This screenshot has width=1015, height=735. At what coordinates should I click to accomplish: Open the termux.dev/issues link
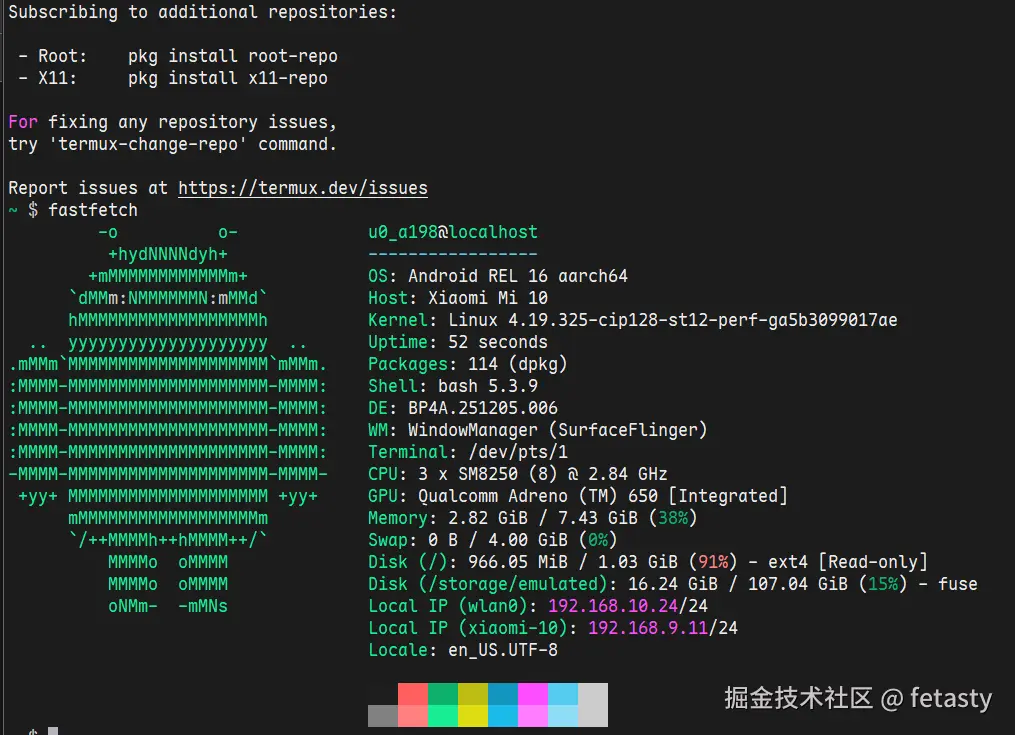tap(302, 188)
